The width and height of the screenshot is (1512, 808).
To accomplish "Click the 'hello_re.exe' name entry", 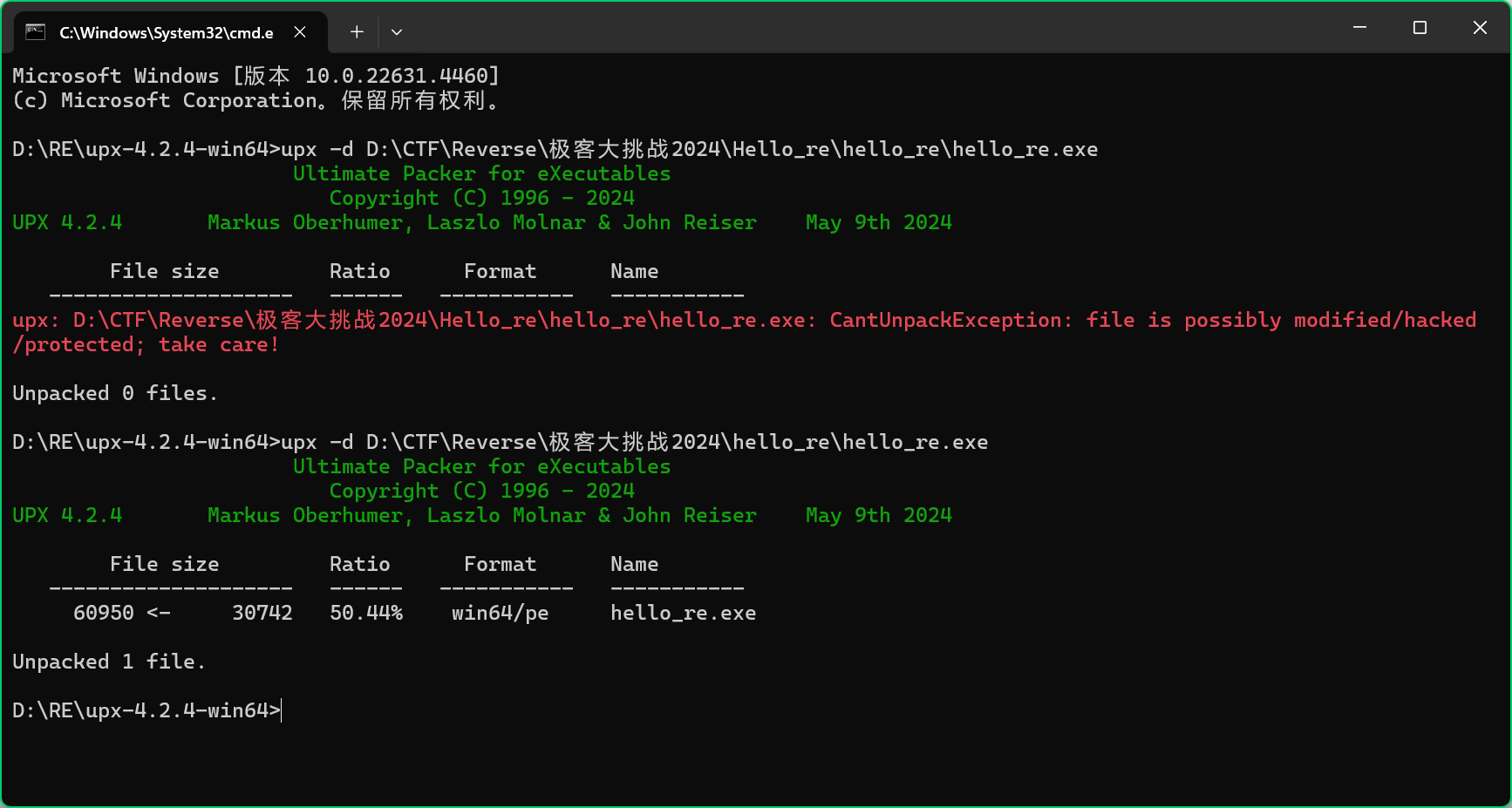I will tap(683, 613).
